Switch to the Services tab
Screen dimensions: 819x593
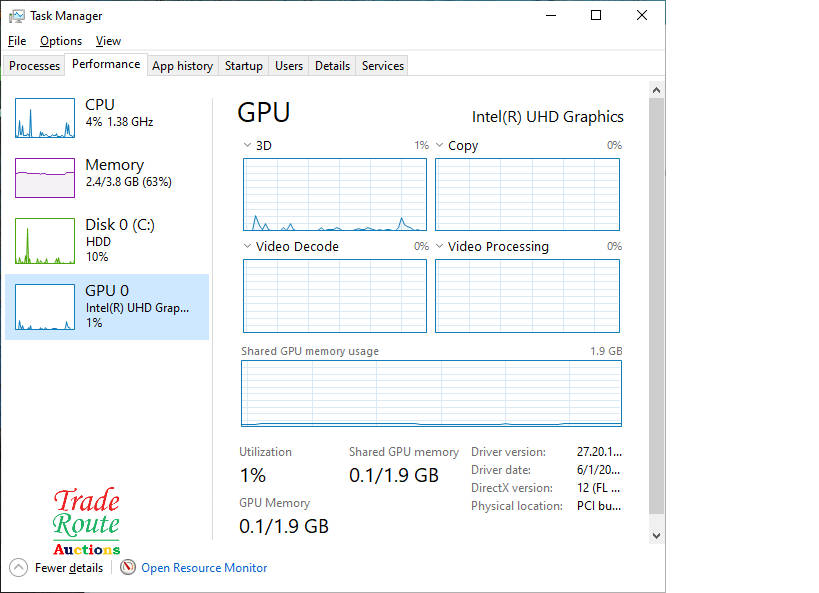[383, 66]
